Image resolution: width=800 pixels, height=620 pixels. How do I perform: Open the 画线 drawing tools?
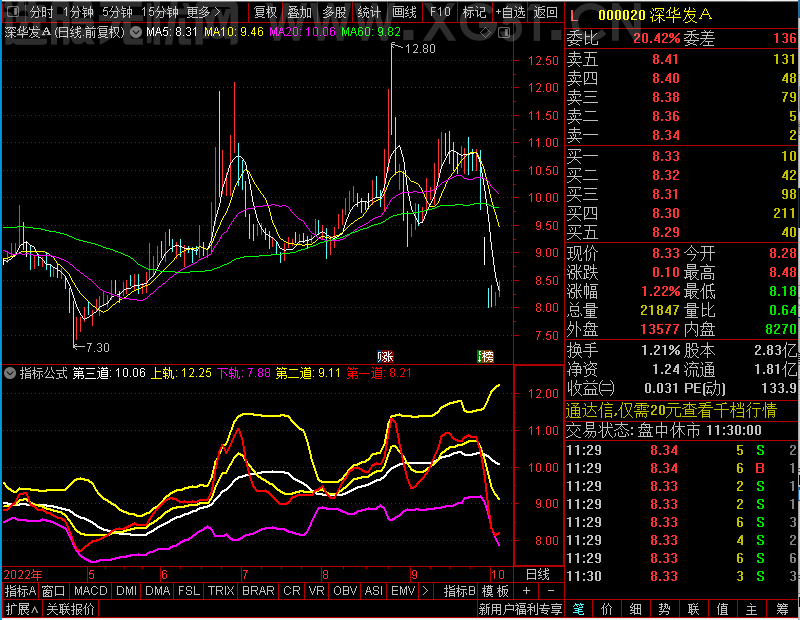(404, 12)
